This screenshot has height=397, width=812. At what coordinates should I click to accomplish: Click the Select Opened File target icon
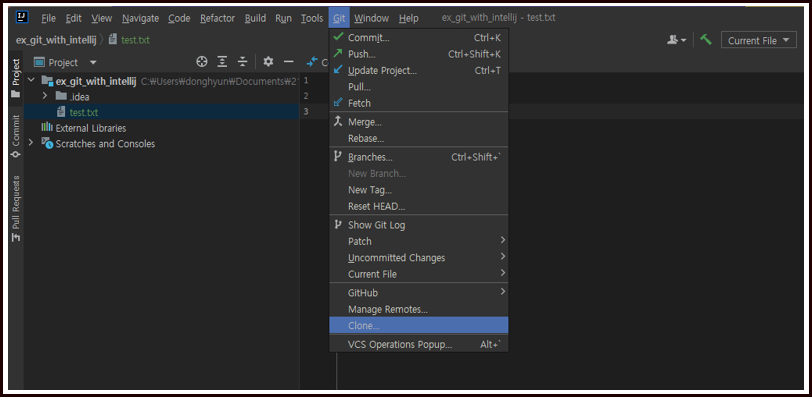pyautogui.click(x=202, y=62)
